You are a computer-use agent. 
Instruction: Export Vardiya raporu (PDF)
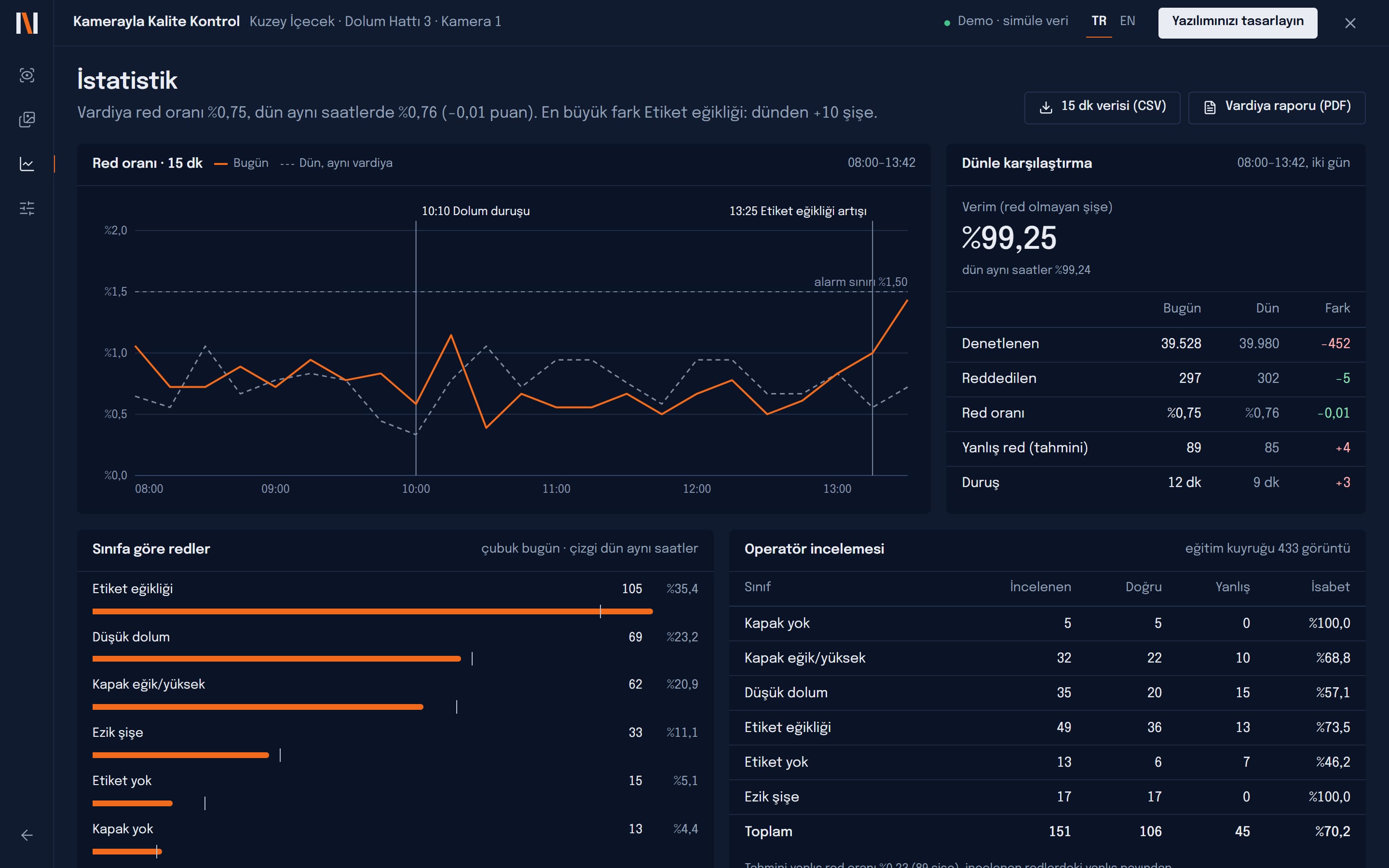click(x=1277, y=108)
